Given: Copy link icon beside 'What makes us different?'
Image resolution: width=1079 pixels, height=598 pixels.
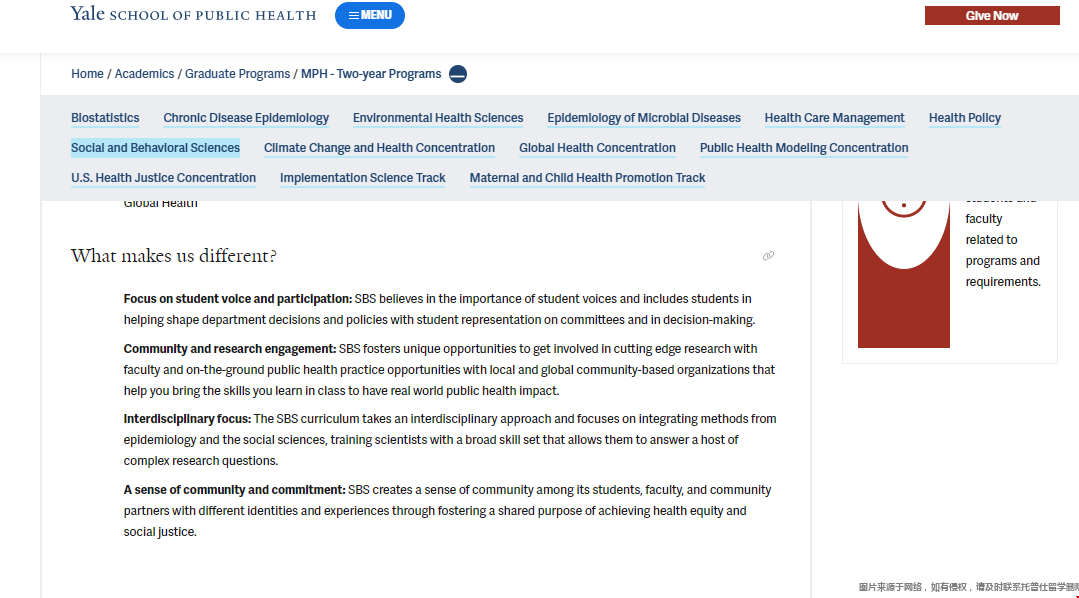Looking at the screenshot, I should [768, 256].
